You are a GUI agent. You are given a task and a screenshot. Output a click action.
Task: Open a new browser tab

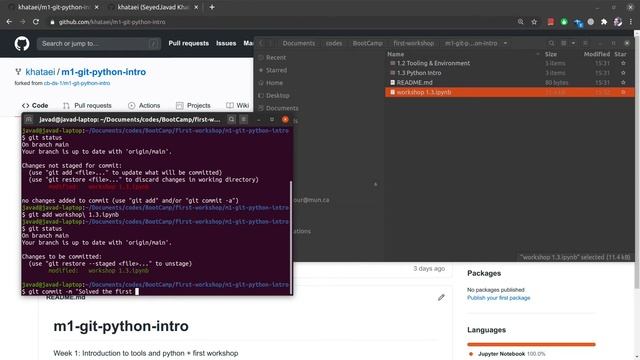(212, 7)
